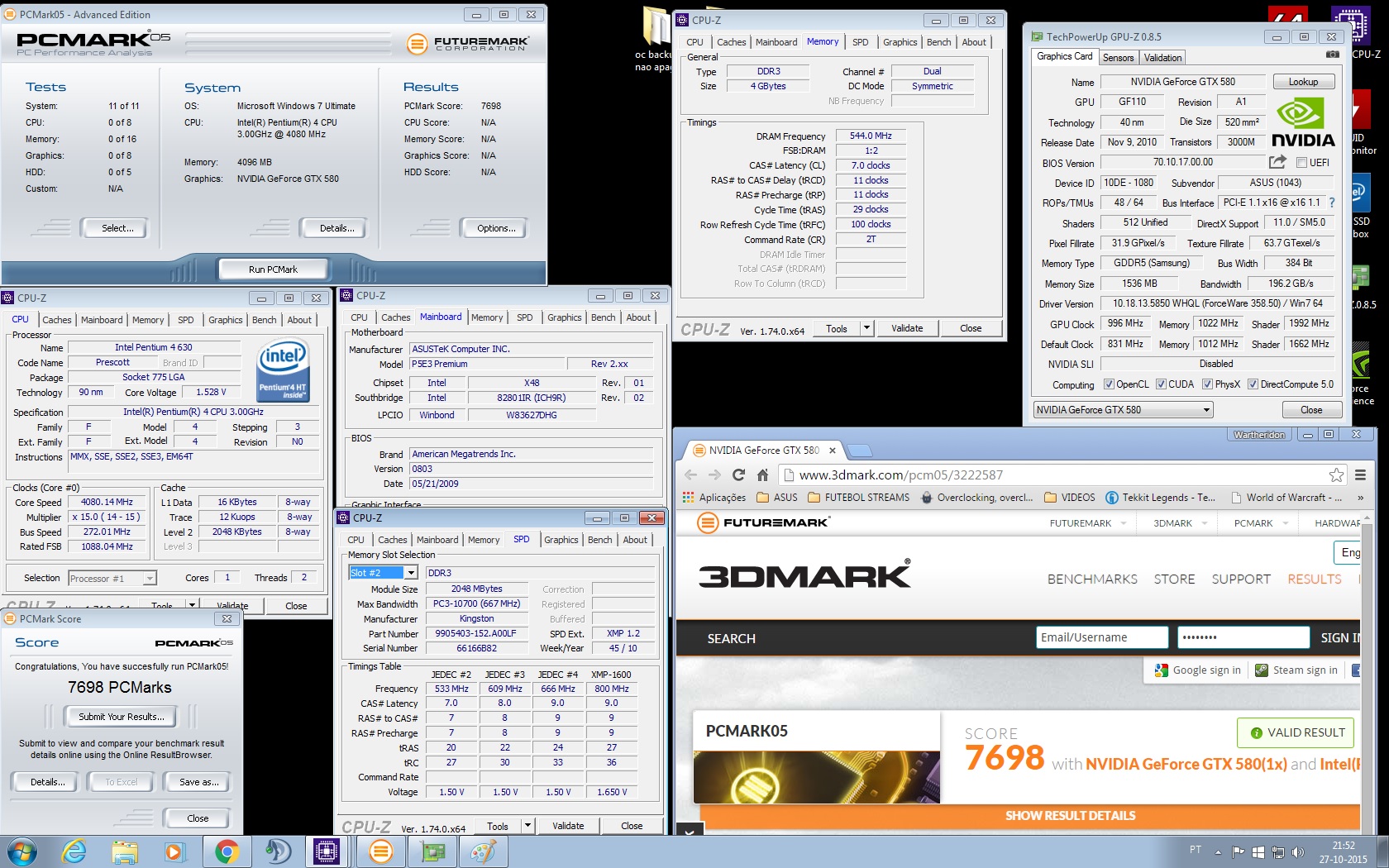Click the BENCHMARKS link on the 3DMark site
1389x868 pixels.
1092,579
